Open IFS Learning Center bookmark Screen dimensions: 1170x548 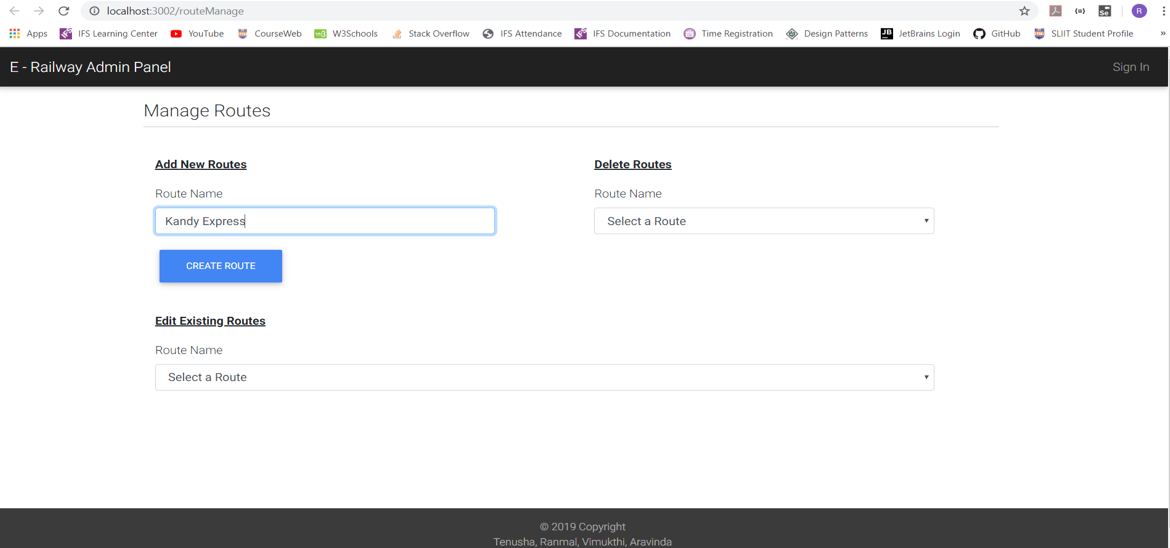pos(108,34)
